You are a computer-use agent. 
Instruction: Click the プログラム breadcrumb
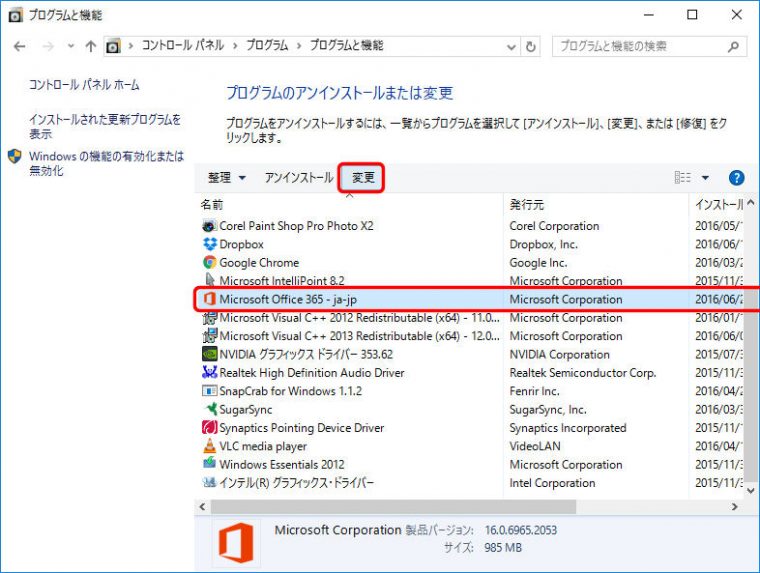tap(267, 46)
